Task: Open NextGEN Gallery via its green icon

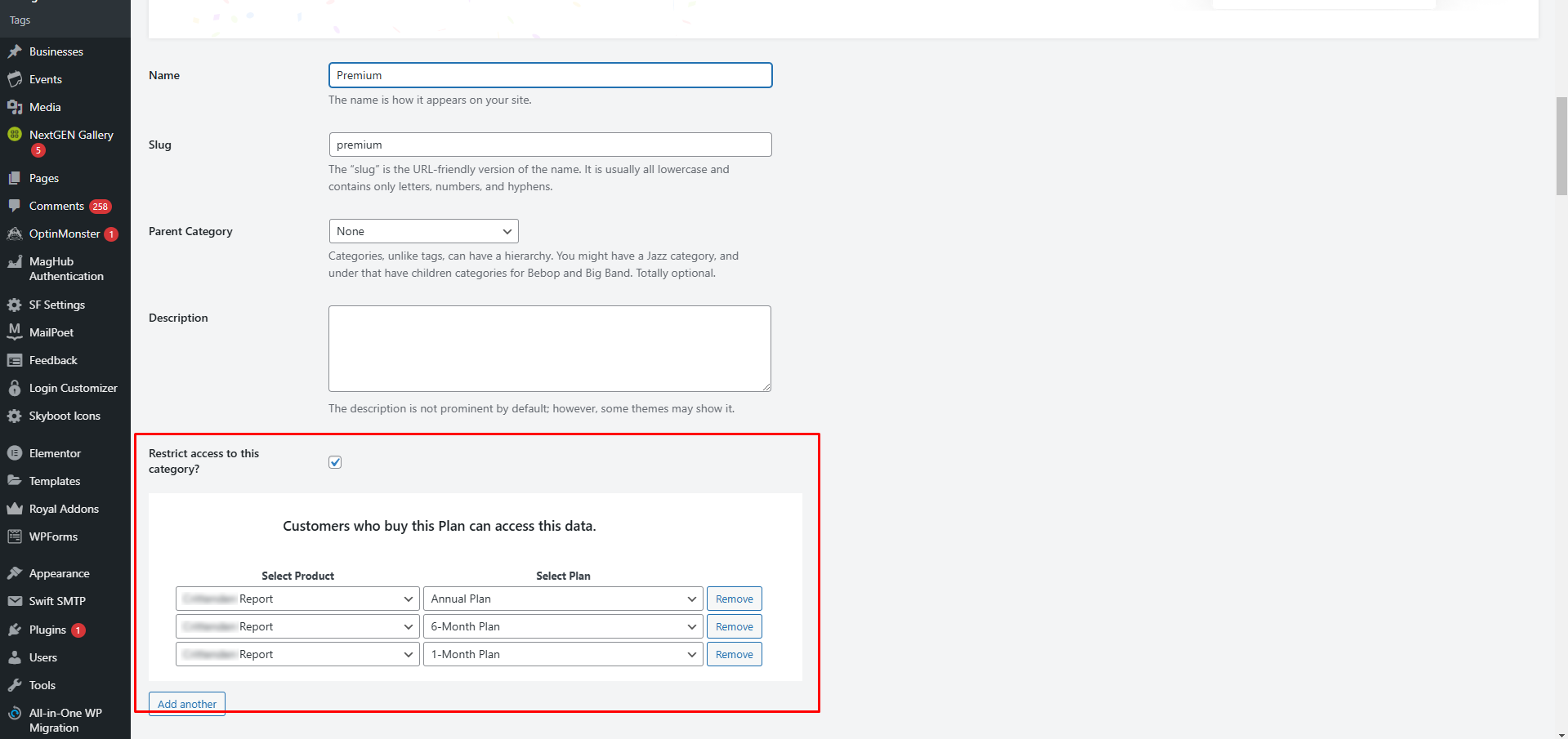Action: [15, 135]
